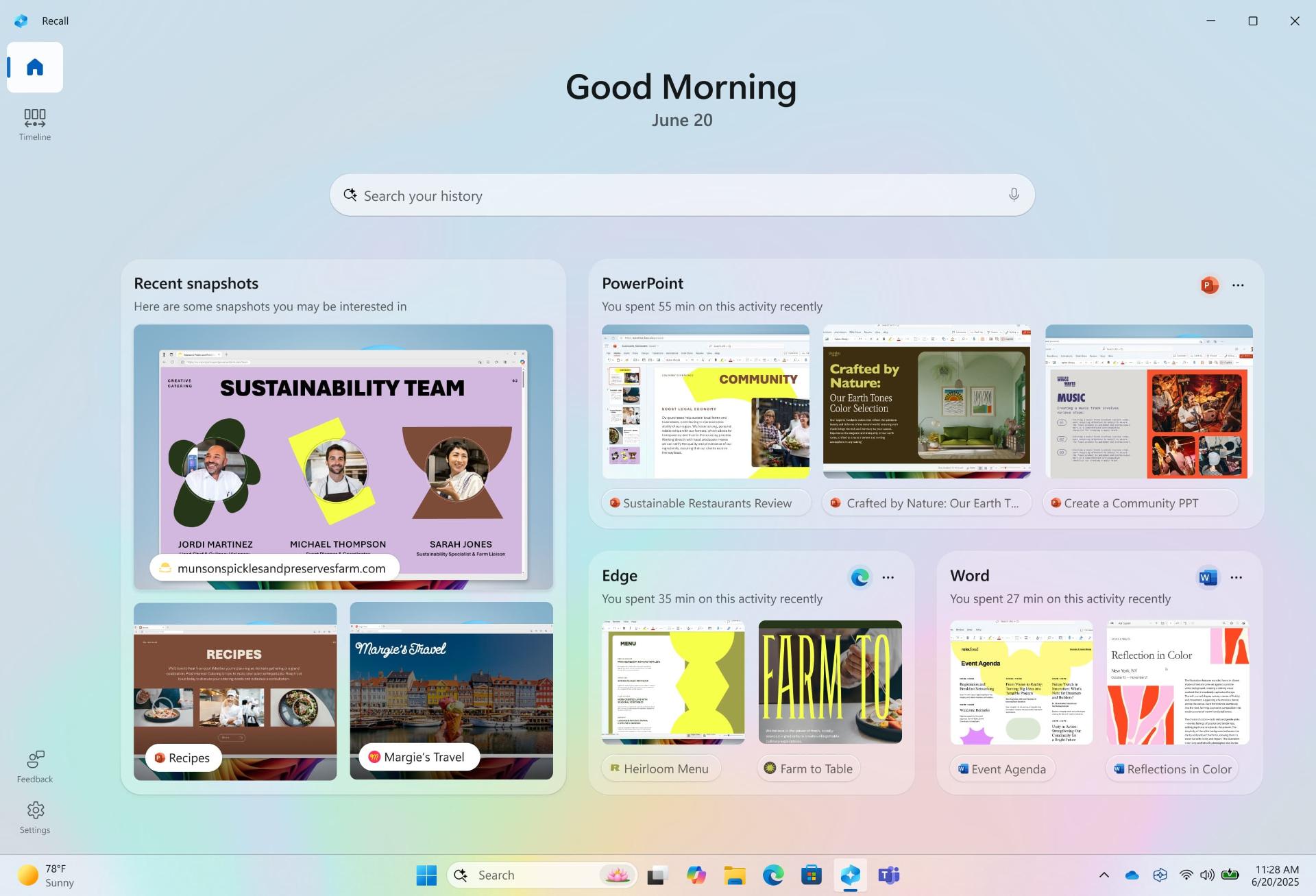This screenshot has width=1316, height=896.
Task: Click the Edge app icon in card header
Action: point(860,577)
